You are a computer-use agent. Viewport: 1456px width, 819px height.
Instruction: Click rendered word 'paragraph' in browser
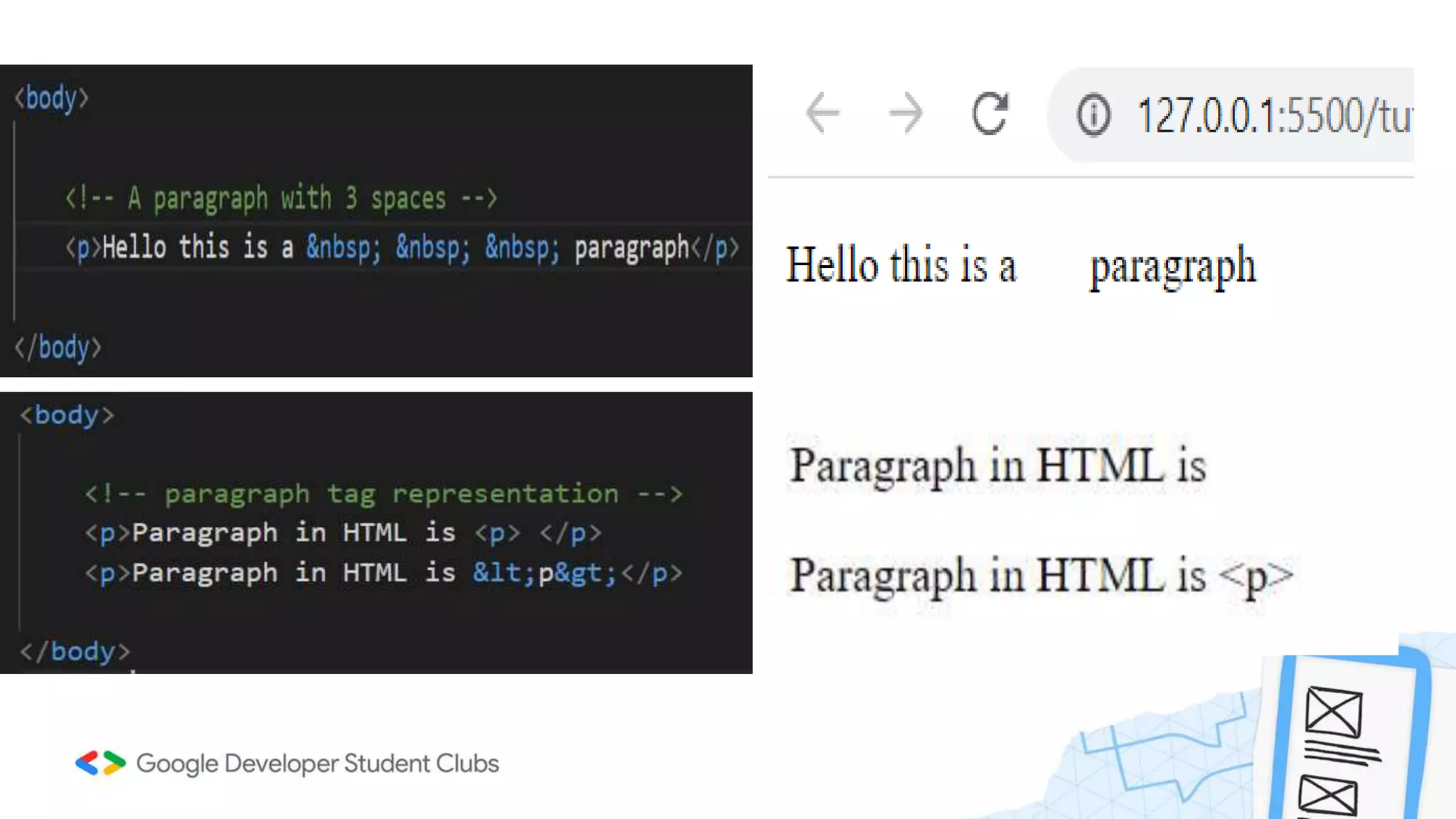tap(1173, 267)
